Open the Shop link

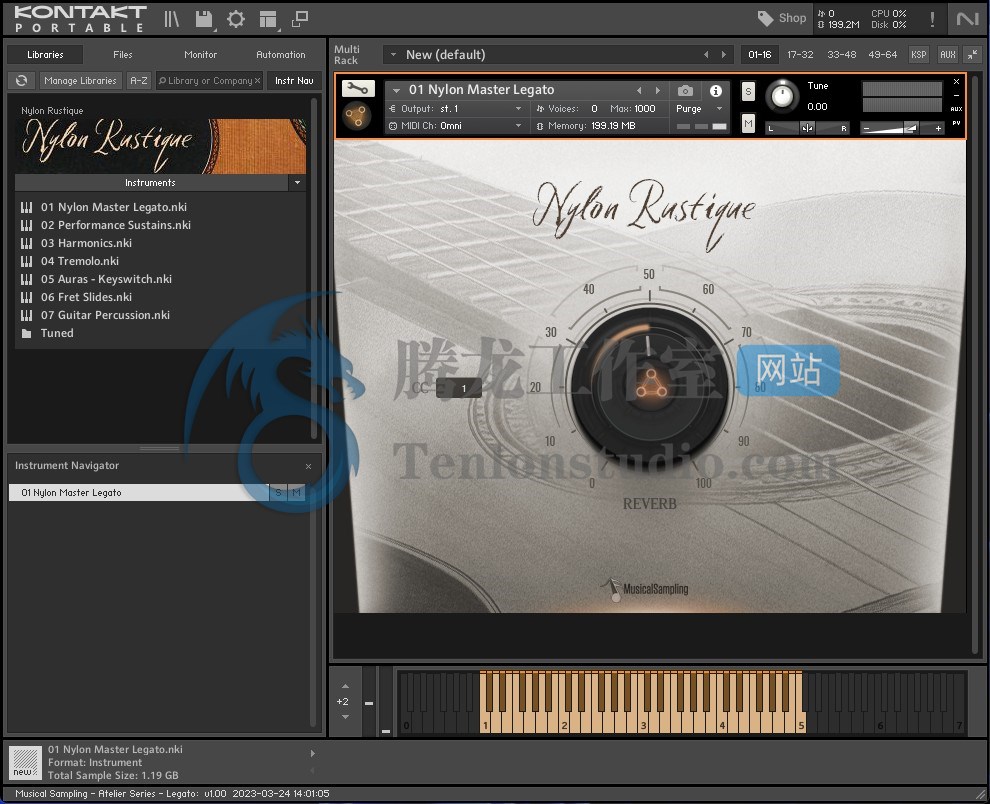tap(781, 18)
